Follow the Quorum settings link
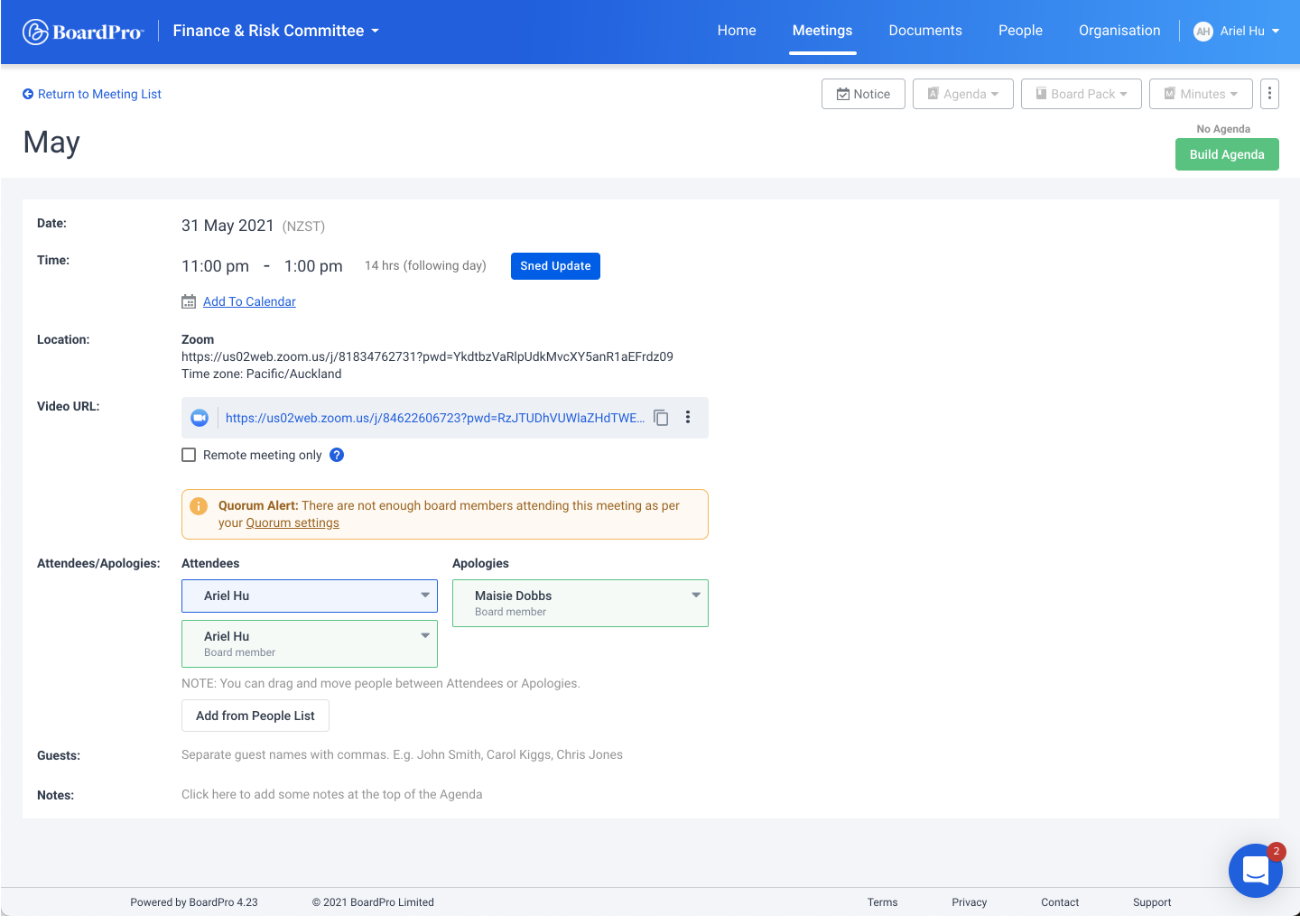This screenshot has width=1300, height=924. pyautogui.click(x=292, y=523)
